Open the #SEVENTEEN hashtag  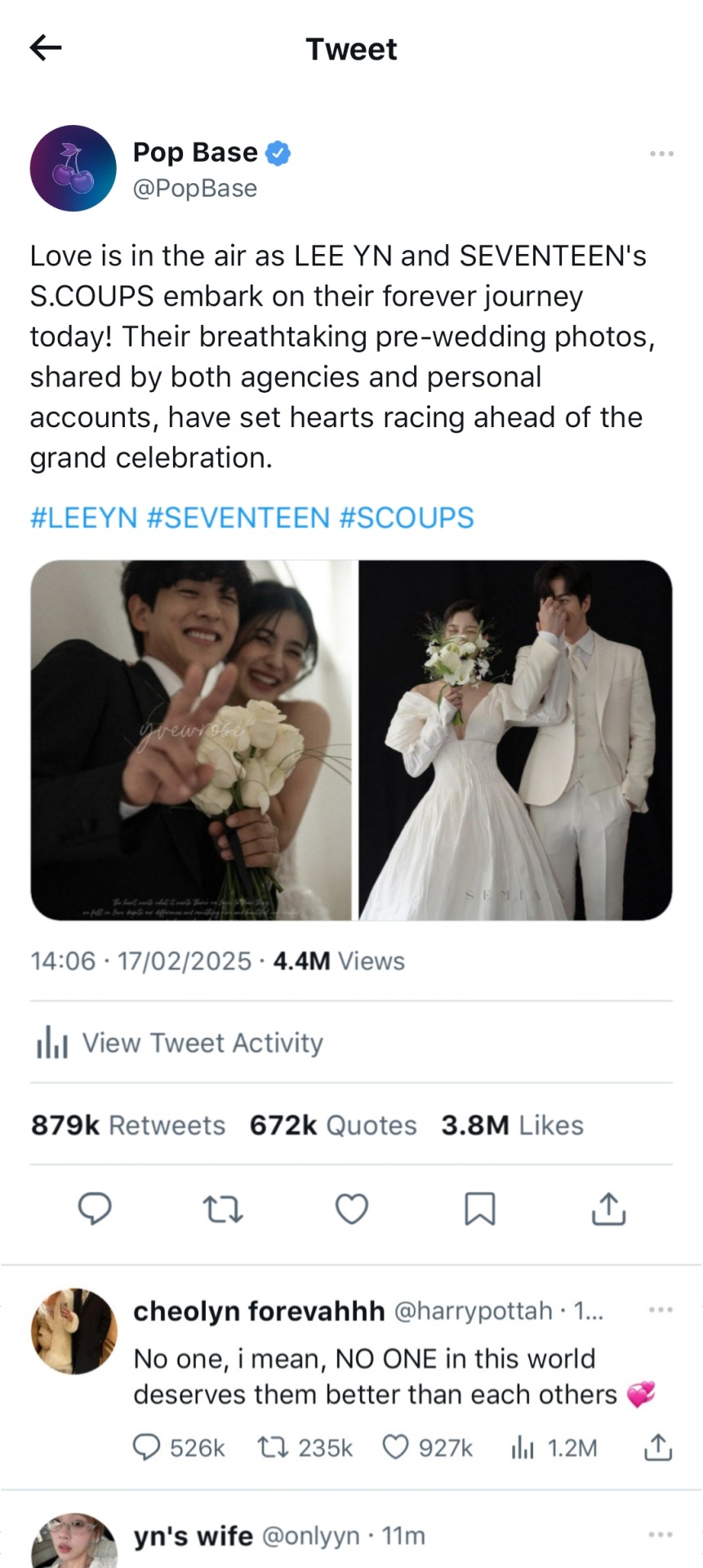(238, 518)
